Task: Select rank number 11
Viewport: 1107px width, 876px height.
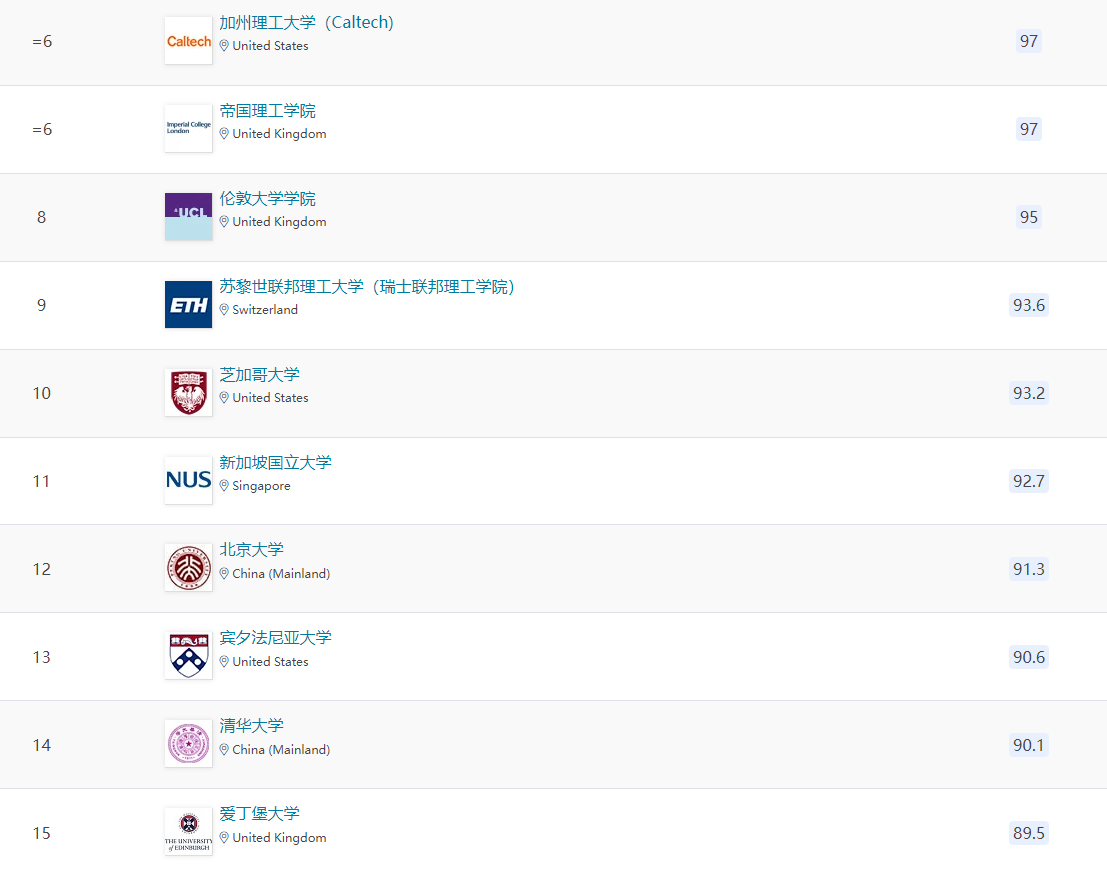Action: coord(42,481)
